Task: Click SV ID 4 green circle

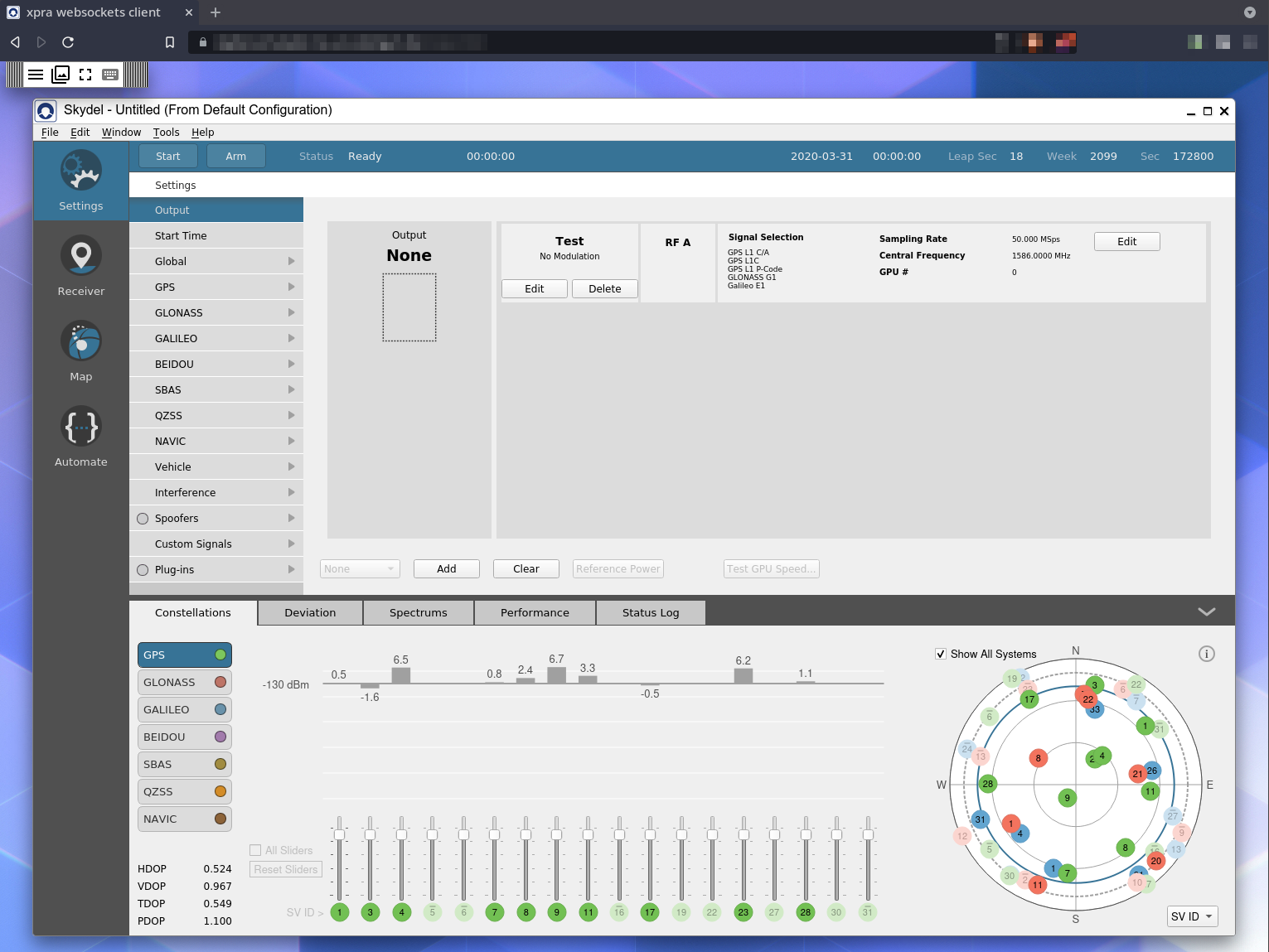Action: 402,912
